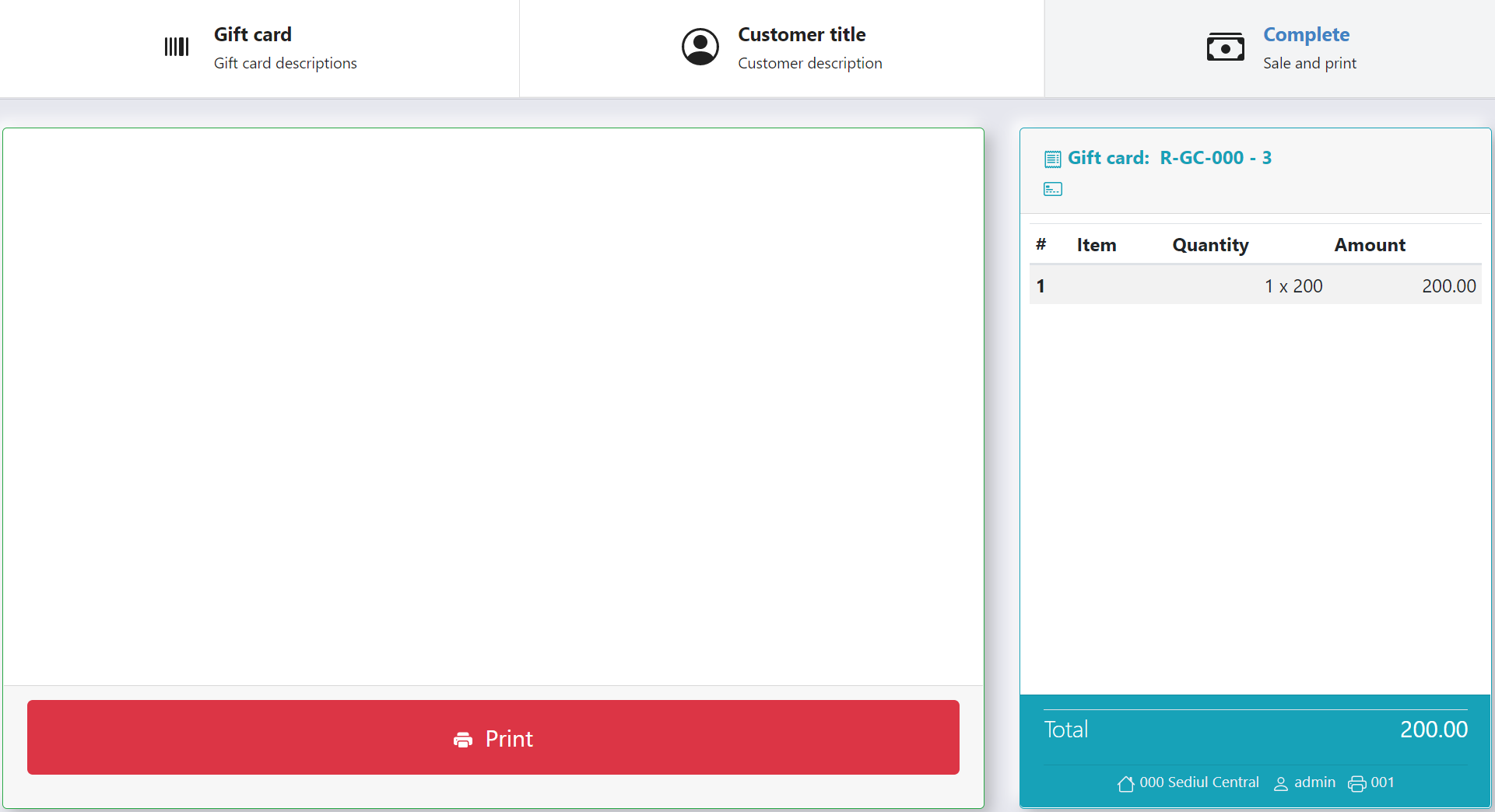Click the small card icon under gift card number
This screenshot has width=1495, height=812.
(1053, 189)
